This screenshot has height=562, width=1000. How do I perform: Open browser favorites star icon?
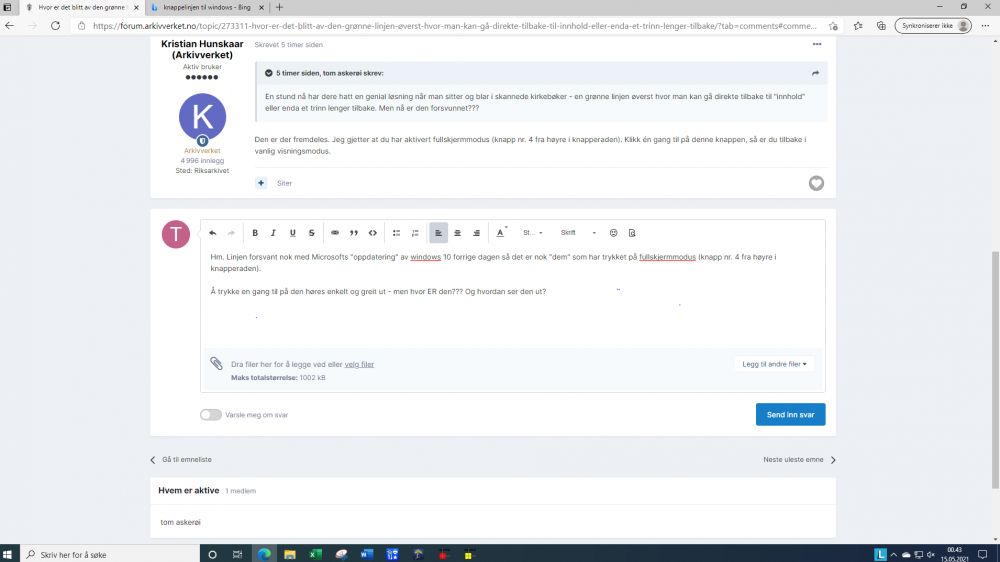[x=858, y=26]
